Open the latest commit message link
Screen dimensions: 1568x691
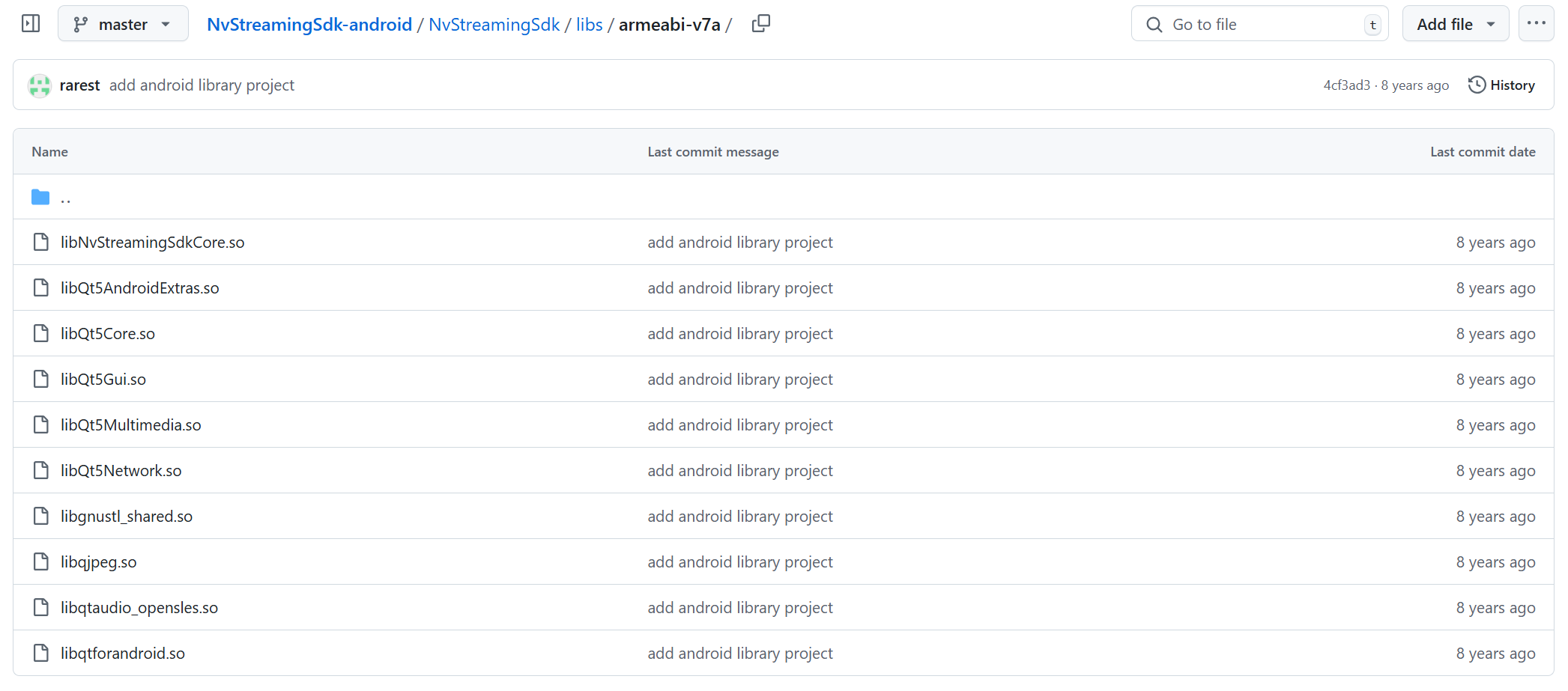click(x=202, y=85)
